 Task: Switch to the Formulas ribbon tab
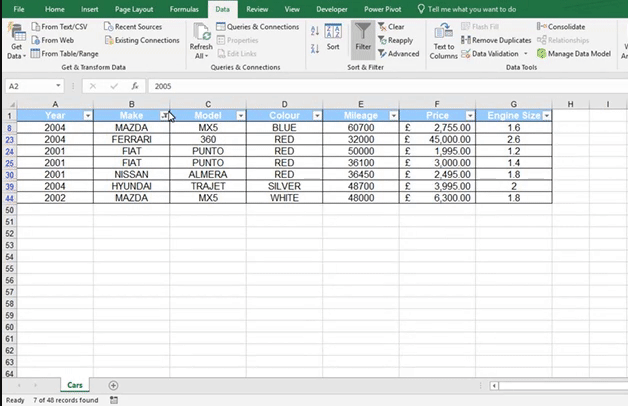coord(184,8)
